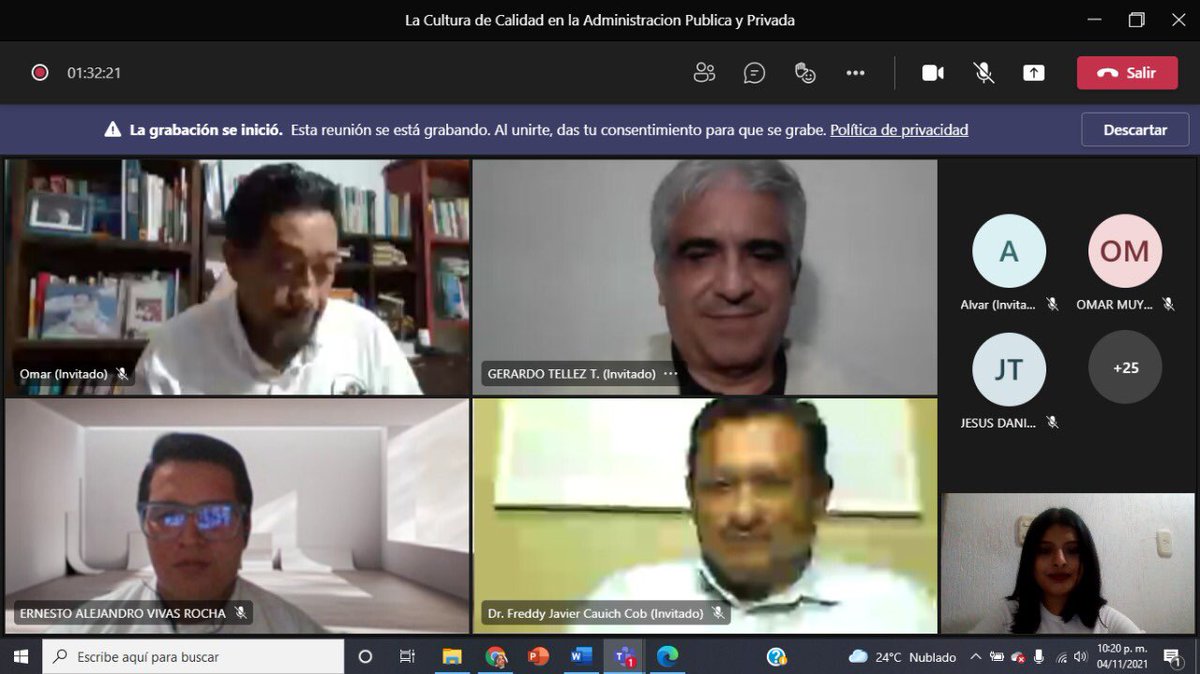Image resolution: width=1200 pixels, height=674 pixels.
Task: Open the Wi-Fi network tray icon
Action: 1061,657
